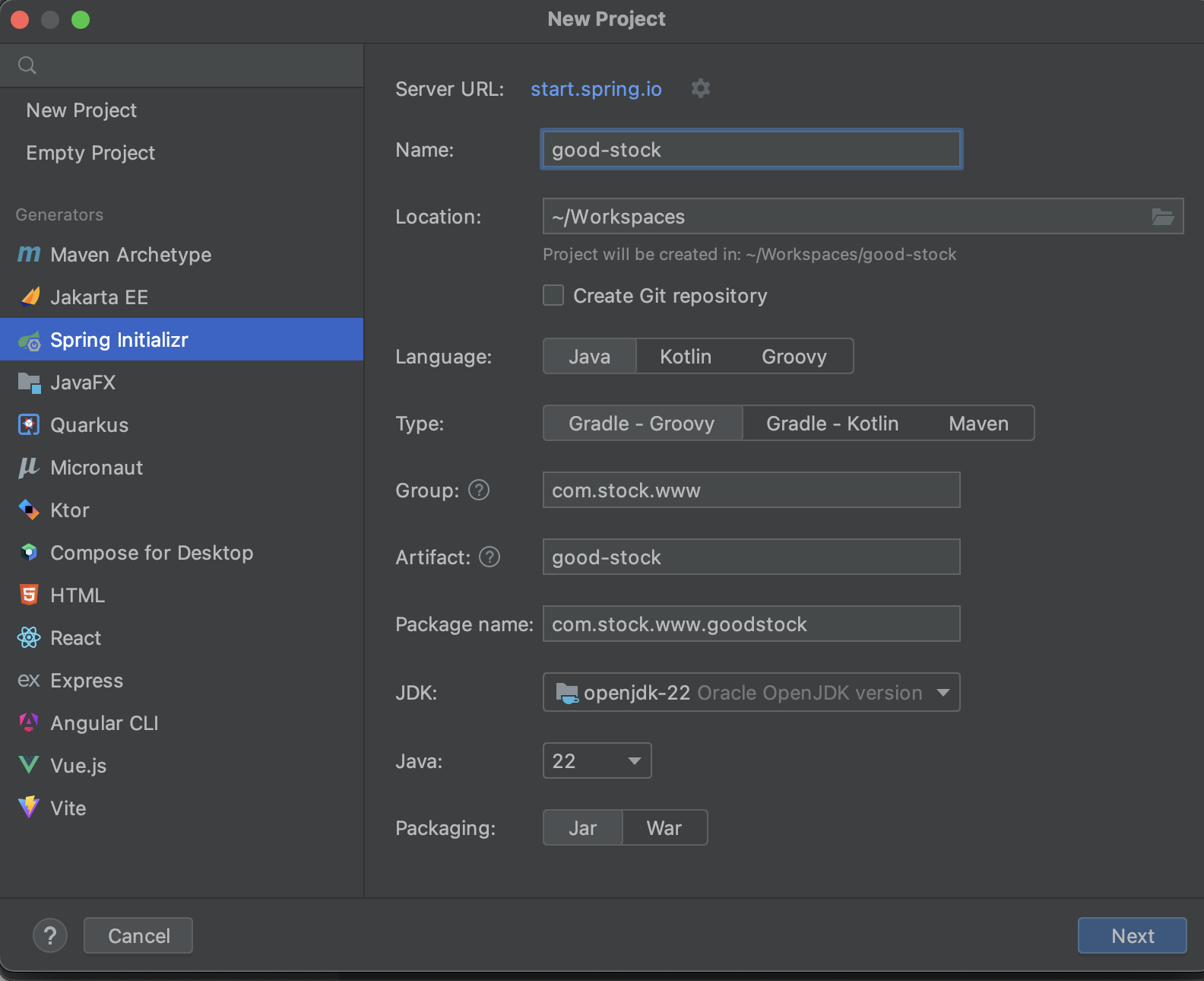Select Micronaut generator label
Viewport: 1204px width, 981px height.
[97, 468]
